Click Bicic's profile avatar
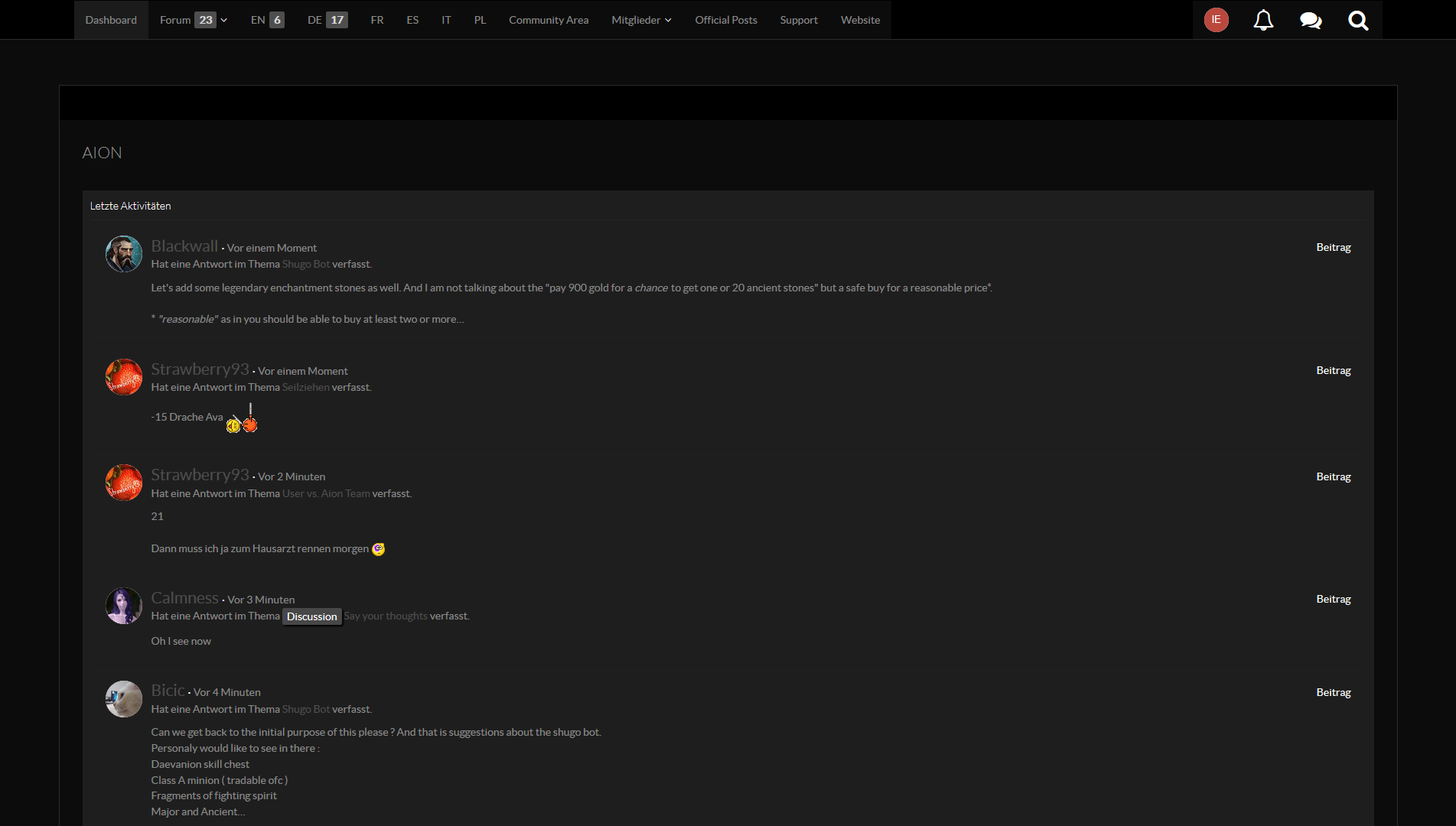Image resolution: width=1456 pixels, height=826 pixels. (123, 699)
